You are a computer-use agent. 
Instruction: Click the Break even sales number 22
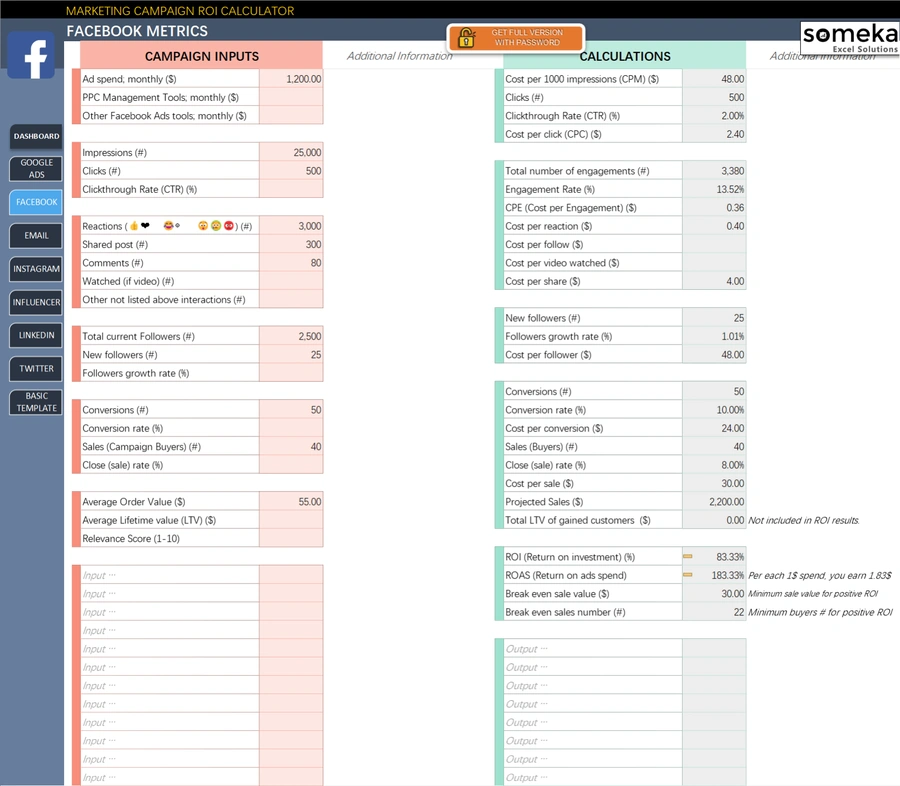pos(714,611)
